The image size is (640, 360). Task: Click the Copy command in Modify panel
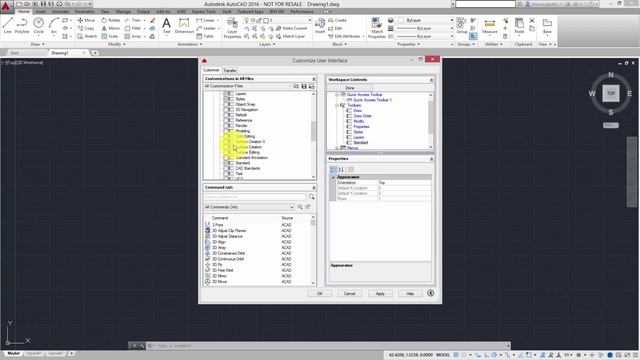[x=86, y=28]
